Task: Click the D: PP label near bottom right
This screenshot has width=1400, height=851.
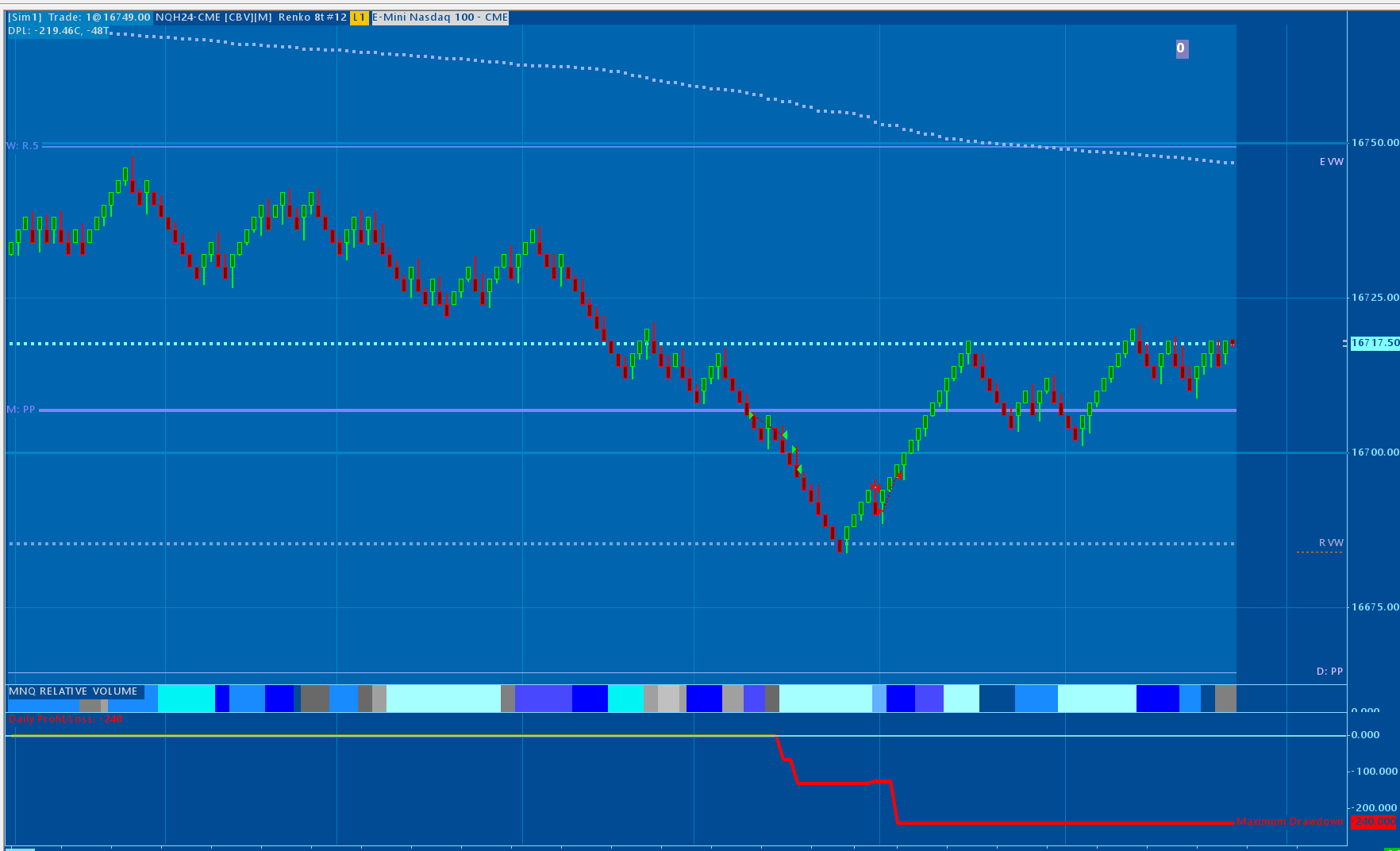Action: [1329, 672]
